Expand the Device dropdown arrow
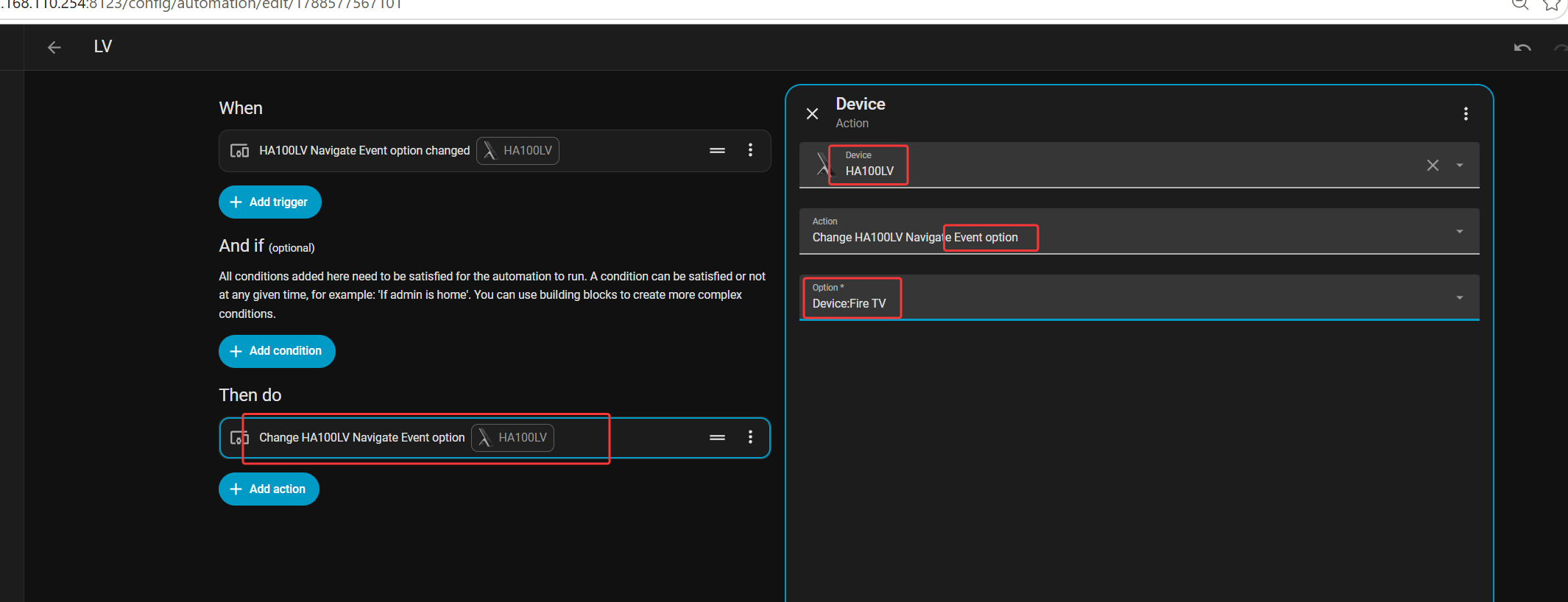Viewport: 1568px width, 602px height. click(x=1460, y=166)
